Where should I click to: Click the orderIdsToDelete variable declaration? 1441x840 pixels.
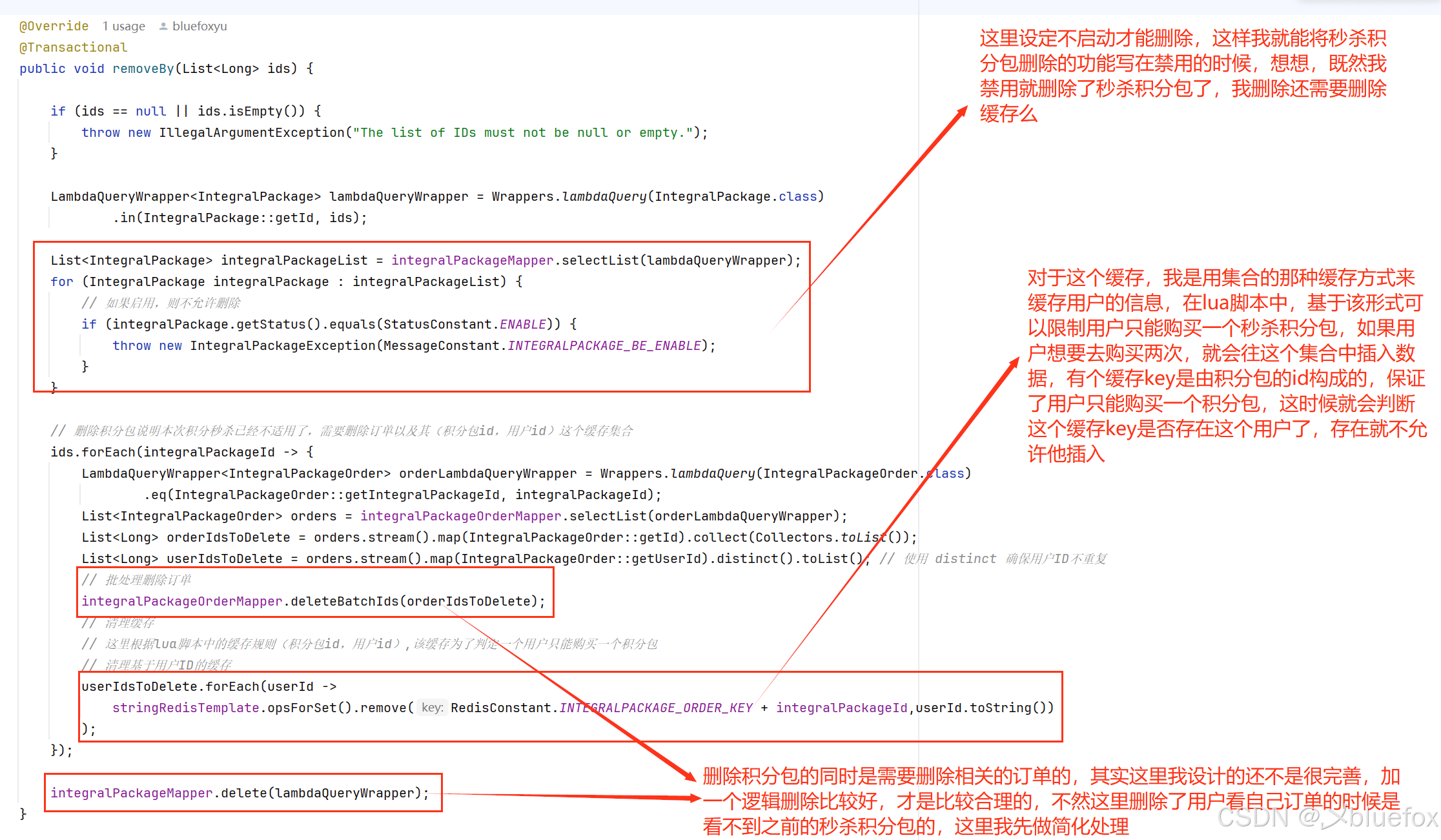(x=228, y=538)
